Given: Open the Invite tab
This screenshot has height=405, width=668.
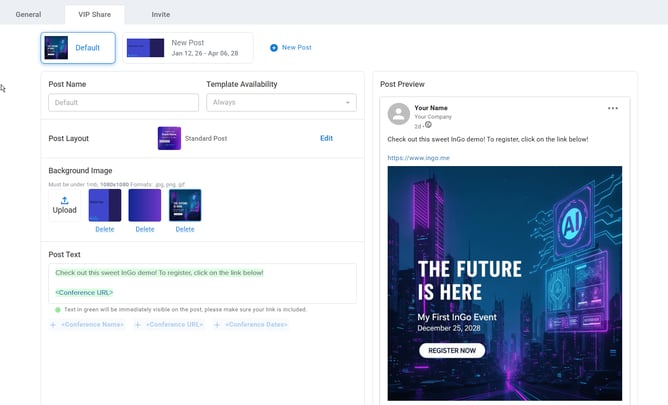Looking at the screenshot, I should [160, 14].
